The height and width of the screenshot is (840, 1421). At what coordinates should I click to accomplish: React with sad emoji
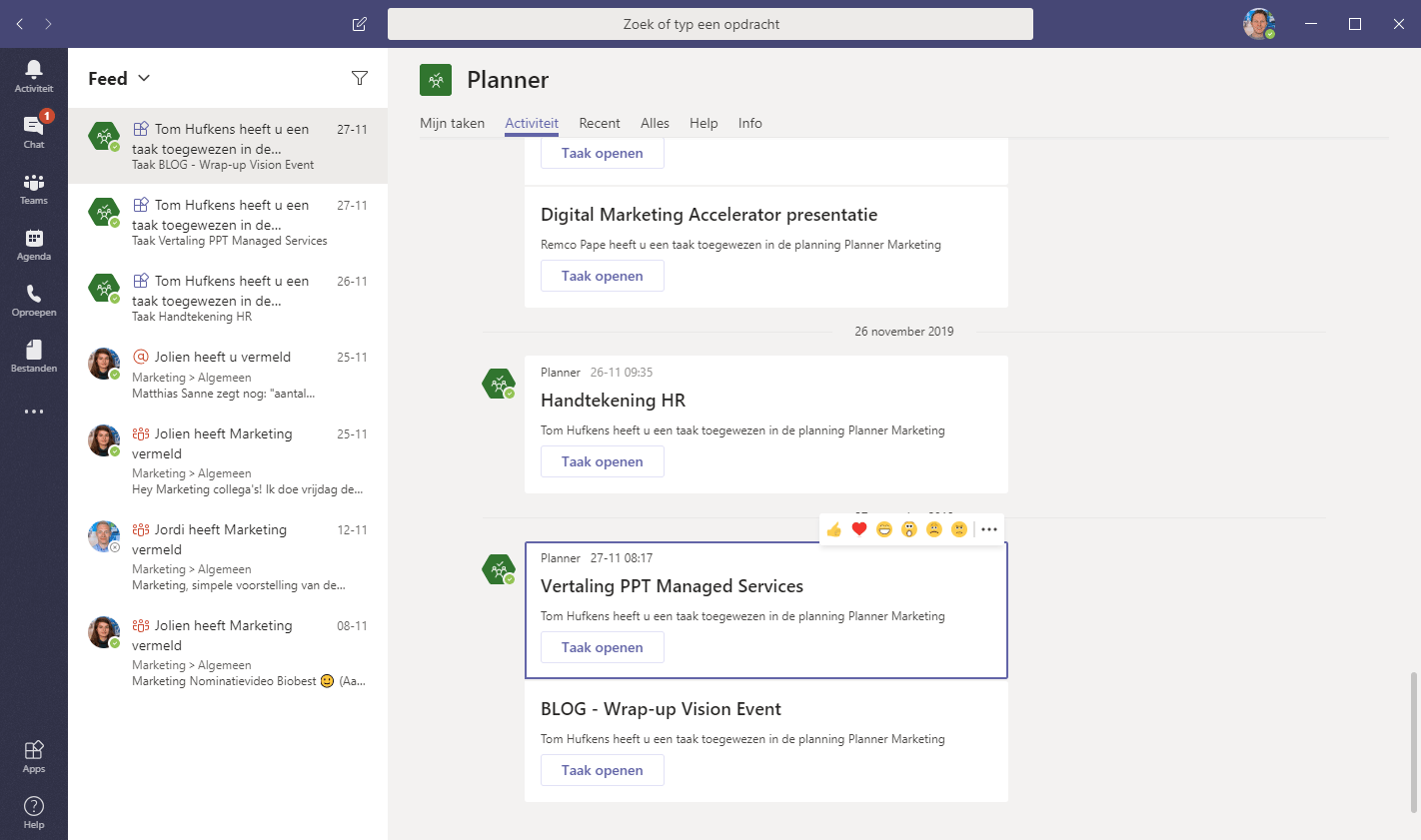pos(934,529)
